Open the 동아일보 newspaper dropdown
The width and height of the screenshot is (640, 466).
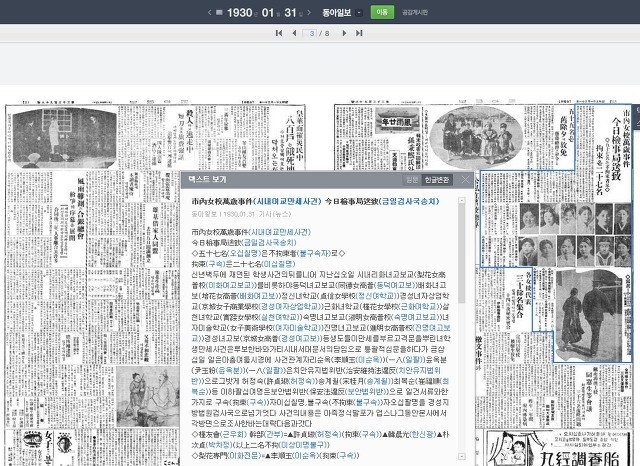[359, 13]
